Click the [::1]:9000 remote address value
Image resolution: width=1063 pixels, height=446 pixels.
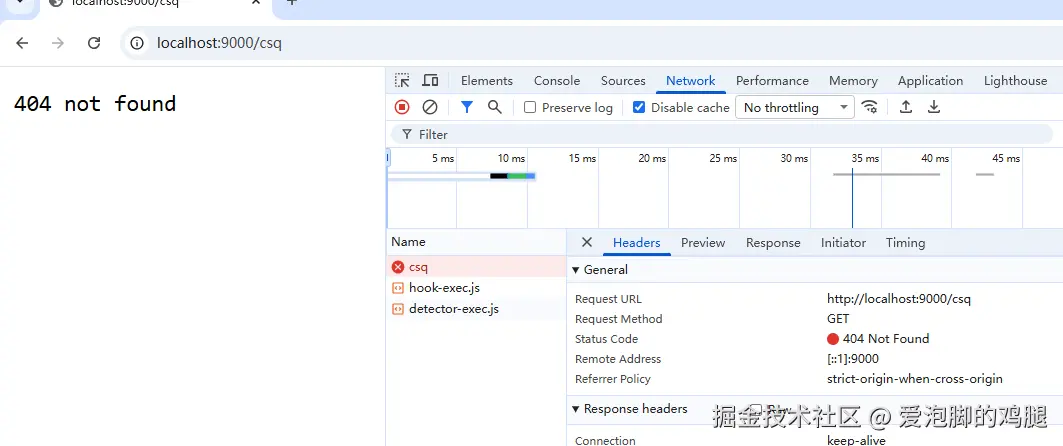point(853,359)
